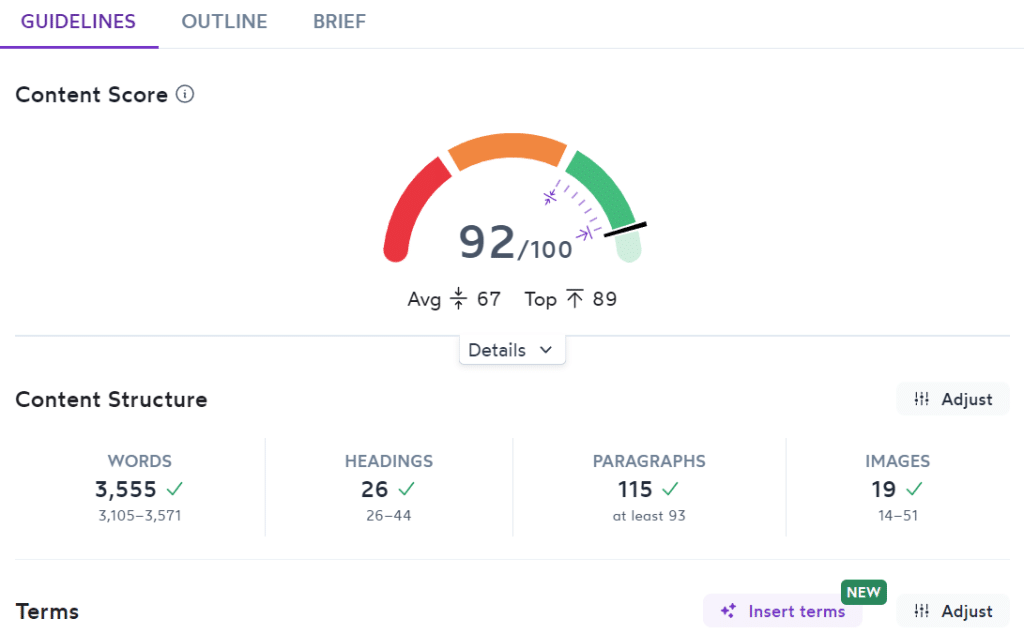This screenshot has height=634, width=1024.
Task: Click the NEW badge above Terms Adjust
Action: (x=863, y=591)
